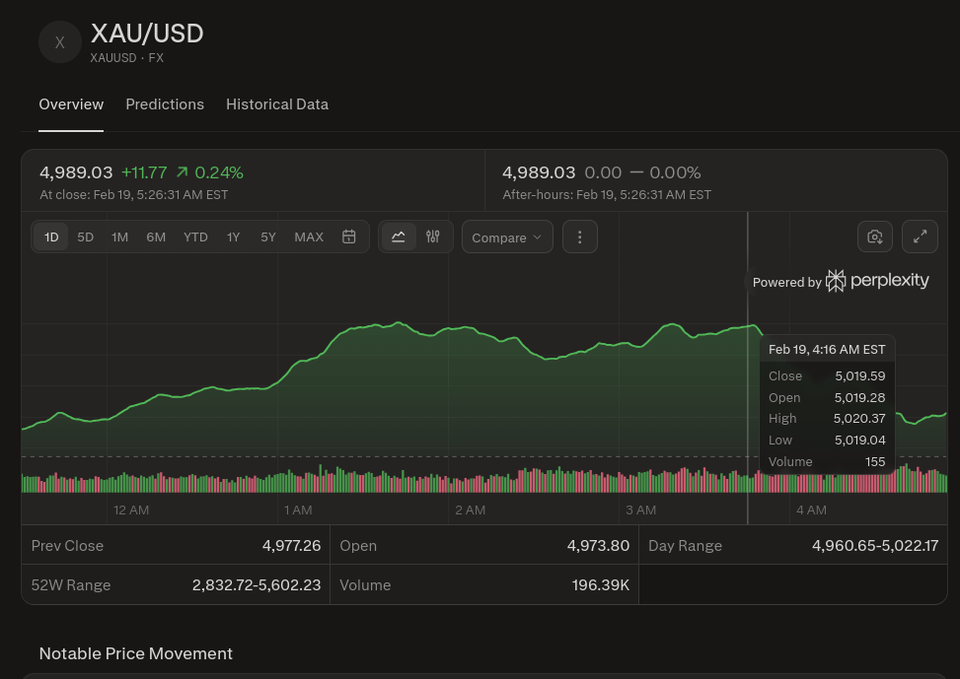Choose the 6M time range
Image resolution: width=960 pixels, height=679 pixels.
point(156,237)
